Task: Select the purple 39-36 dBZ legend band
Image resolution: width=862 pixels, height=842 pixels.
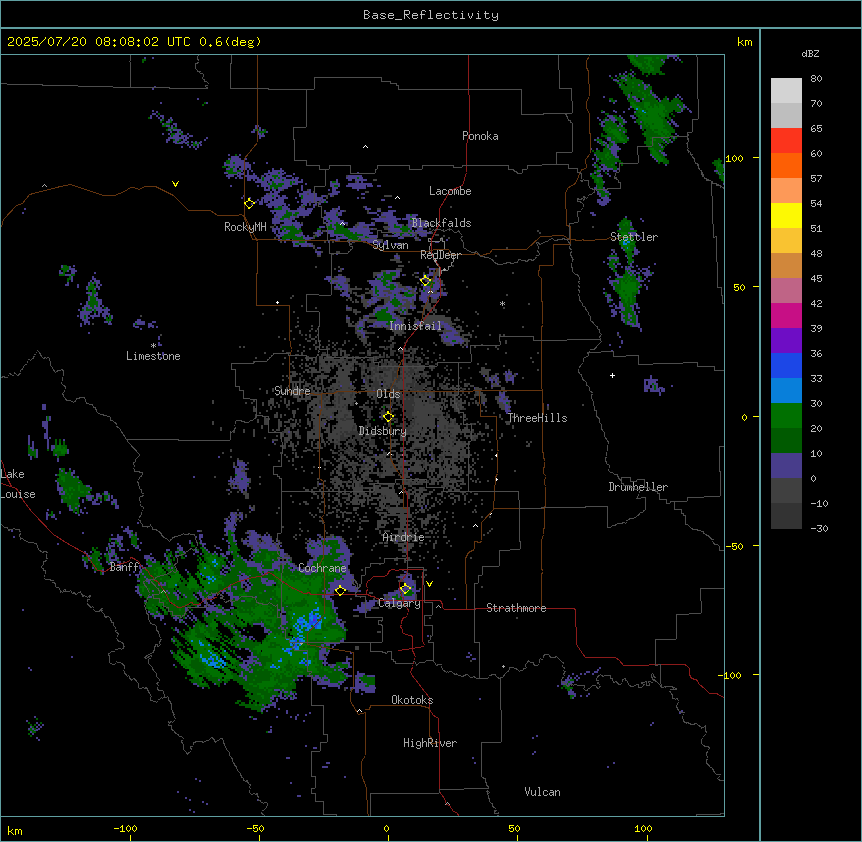Action: [x=786, y=341]
